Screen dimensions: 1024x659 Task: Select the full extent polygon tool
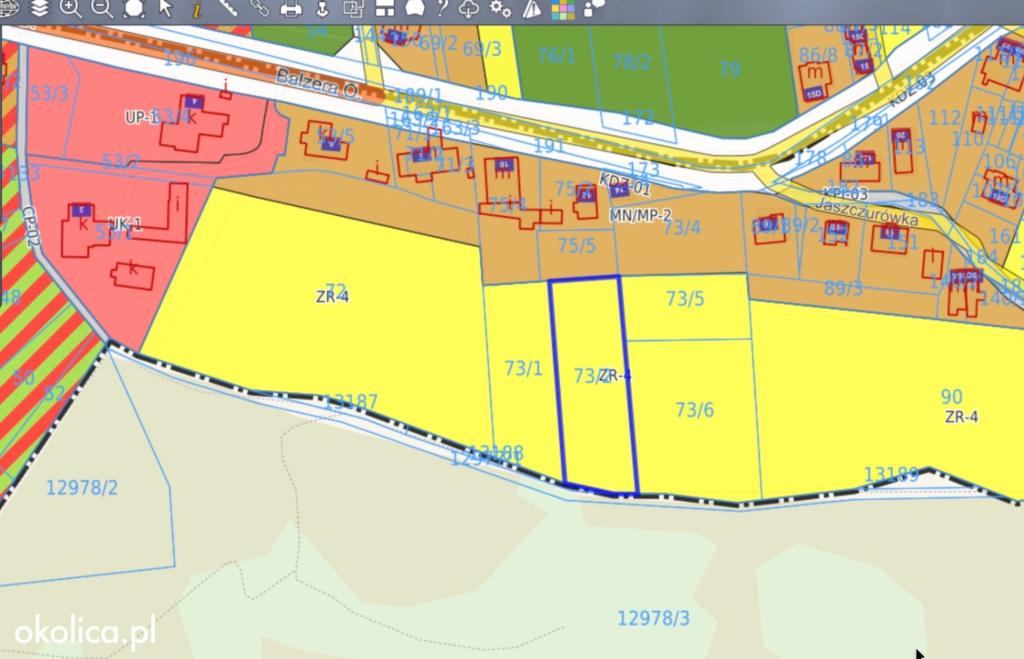[134, 8]
